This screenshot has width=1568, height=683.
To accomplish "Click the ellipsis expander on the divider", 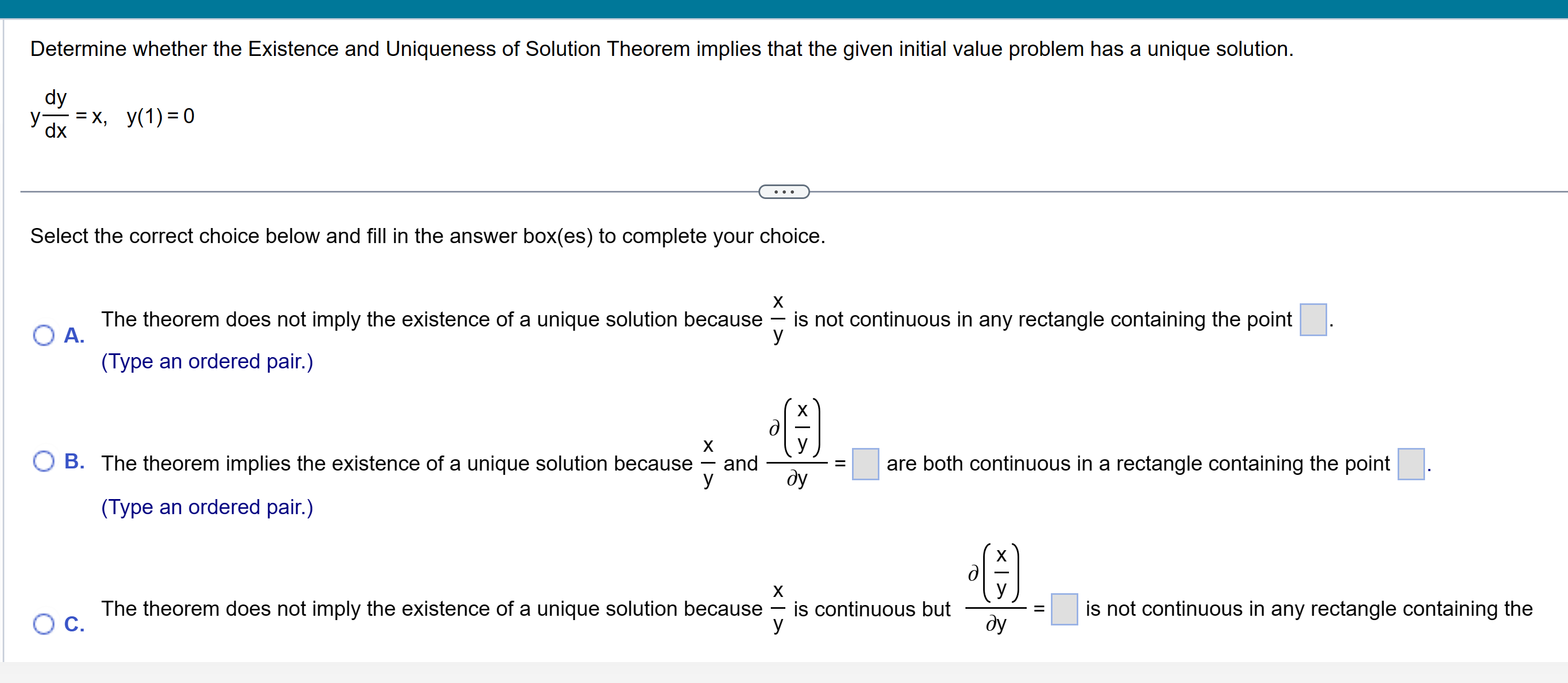I will coord(784,191).
